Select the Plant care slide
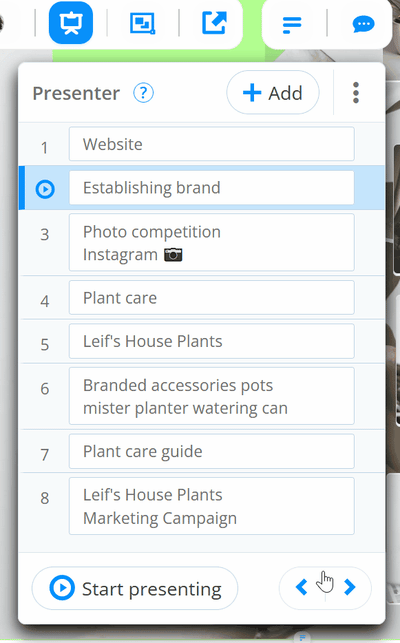Viewport: 400px width, 643px height. point(212,298)
